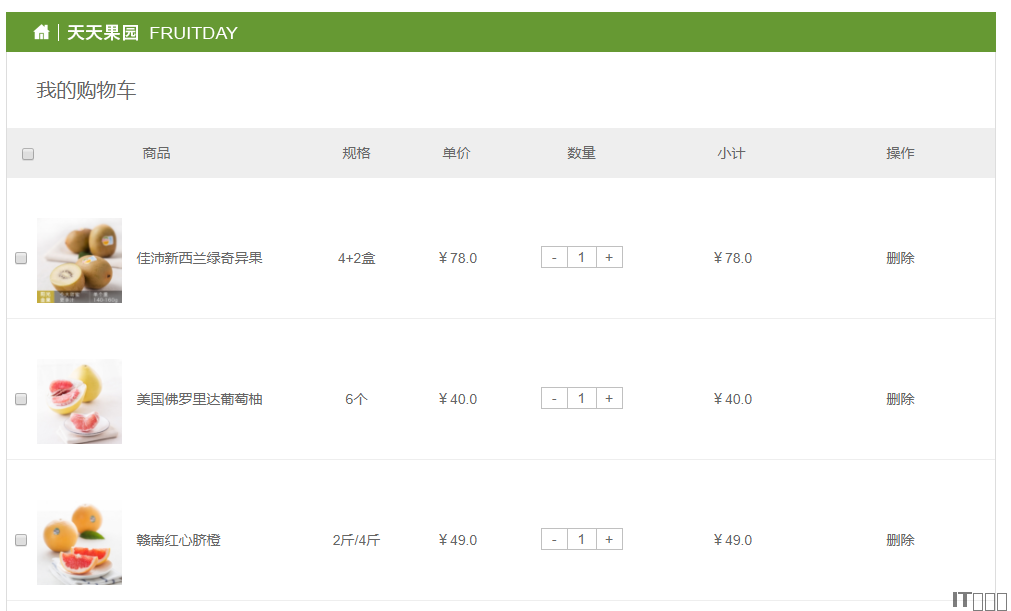Toggle the select-all checkbox in table header
The height and width of the screenshot is (611, 1011).
coord(28,154)
